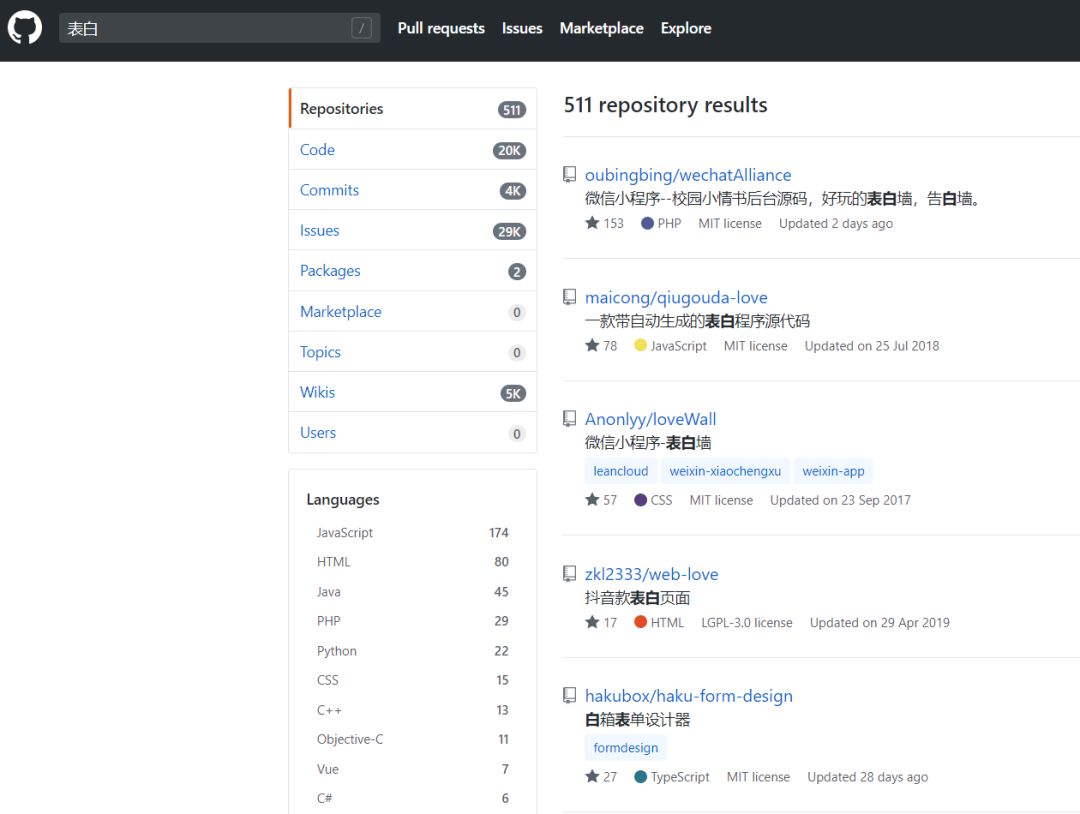Show Commits search results
1080x814 pixels.
tap(329, 190)
